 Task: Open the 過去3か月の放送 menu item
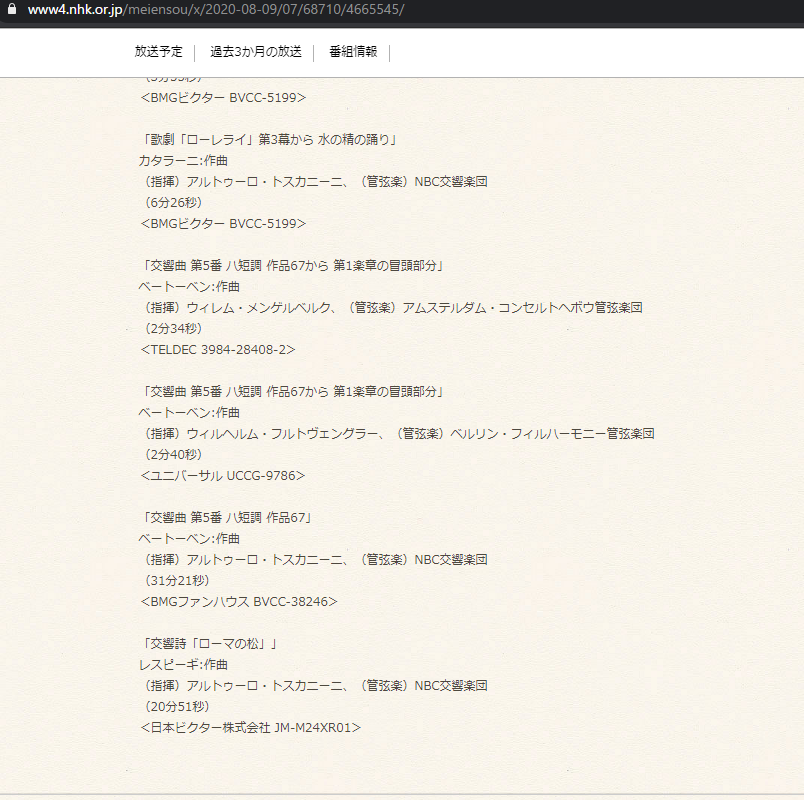click(256, 52)
